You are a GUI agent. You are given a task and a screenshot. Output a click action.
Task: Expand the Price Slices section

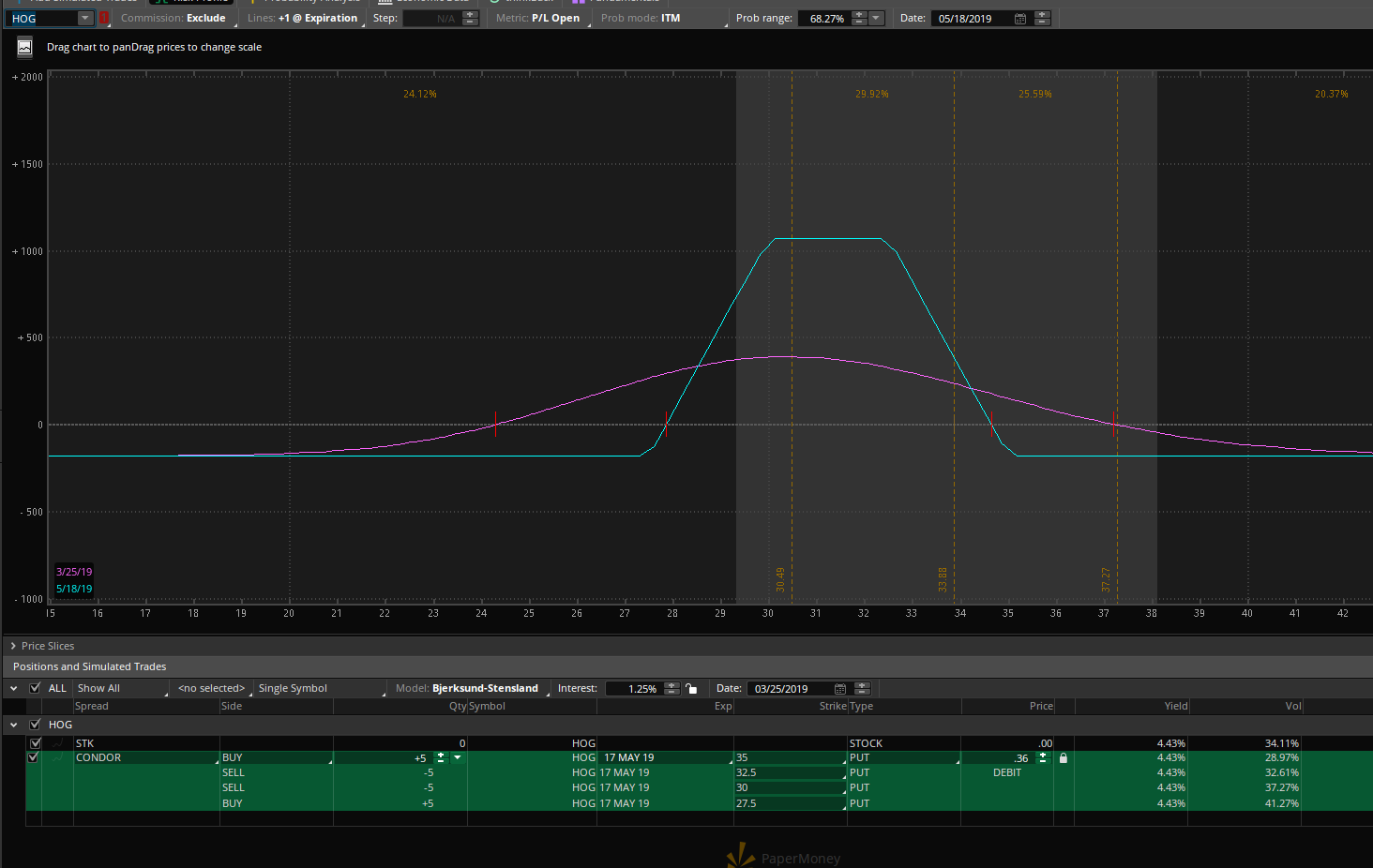coord(13,646)
